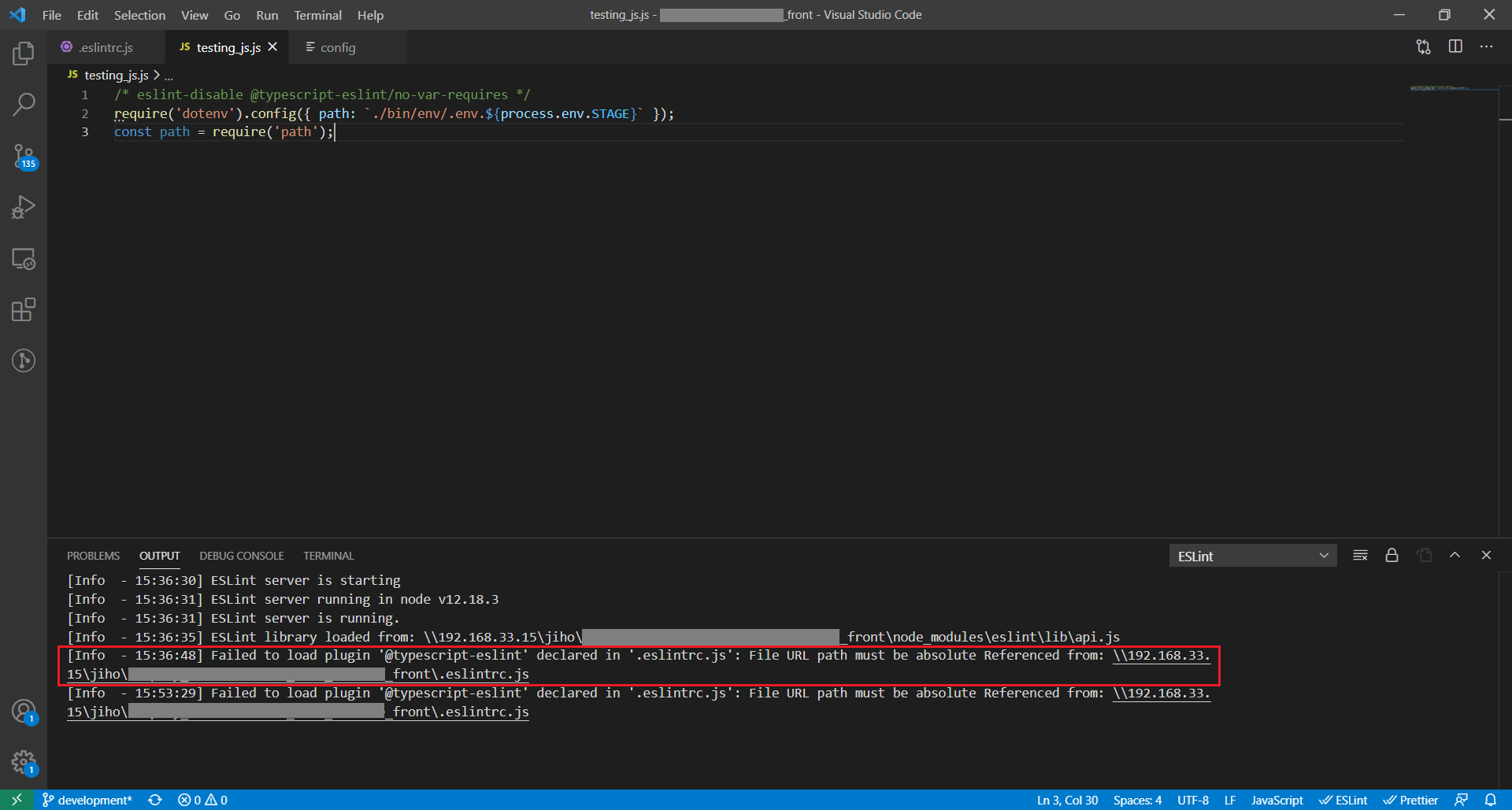Open the Explorer view in activity bar
Viewport: 1512px width, 810px height.
[24, 54]
